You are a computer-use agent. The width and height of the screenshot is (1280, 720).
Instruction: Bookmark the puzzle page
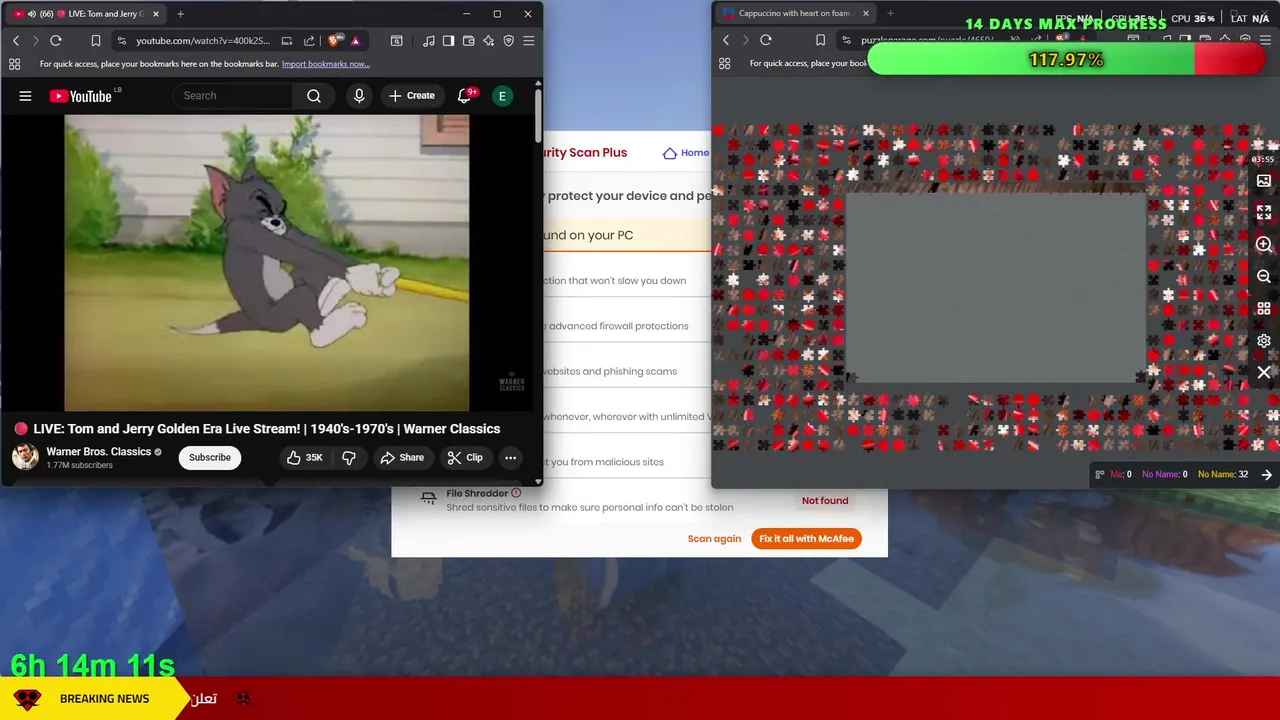820,40
